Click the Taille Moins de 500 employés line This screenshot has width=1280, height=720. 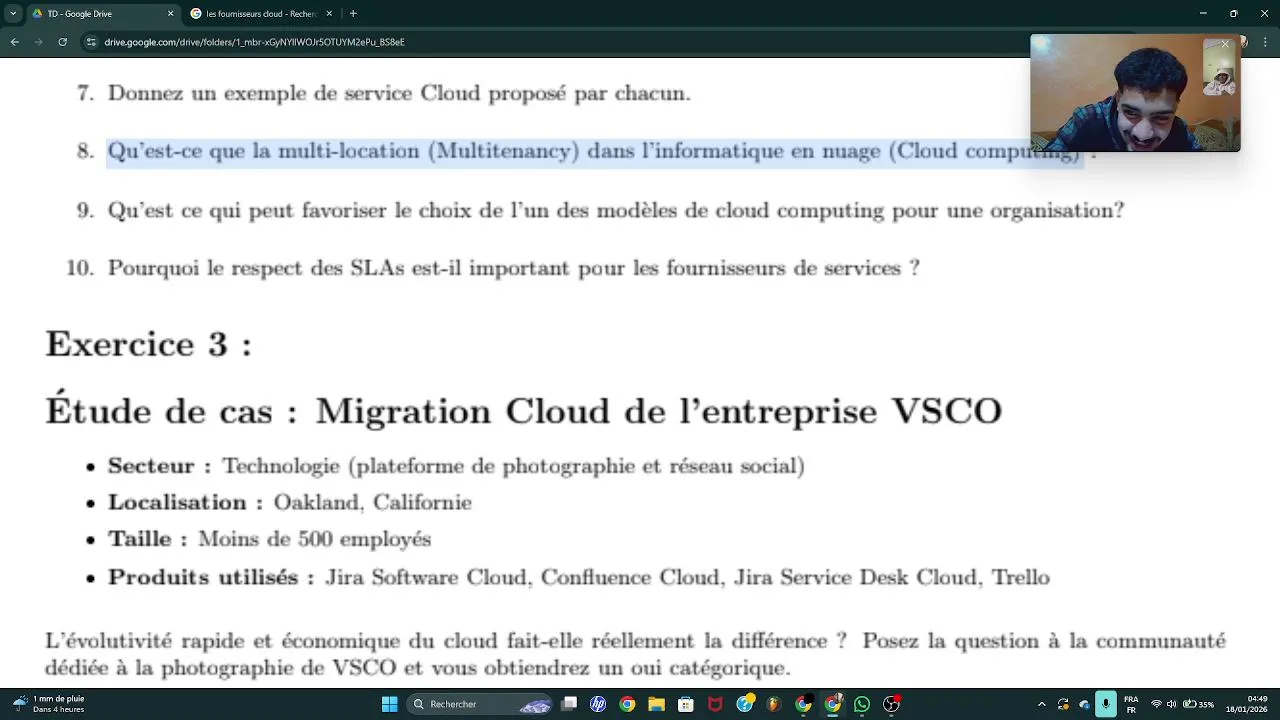(270, 539)
